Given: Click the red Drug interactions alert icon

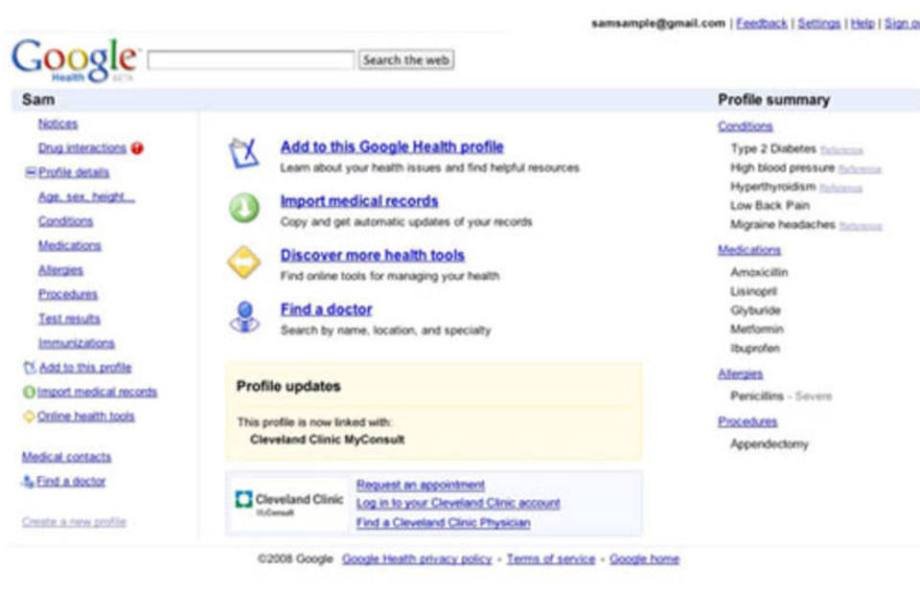Looking at the screenshot, I should tap(137, 148).
